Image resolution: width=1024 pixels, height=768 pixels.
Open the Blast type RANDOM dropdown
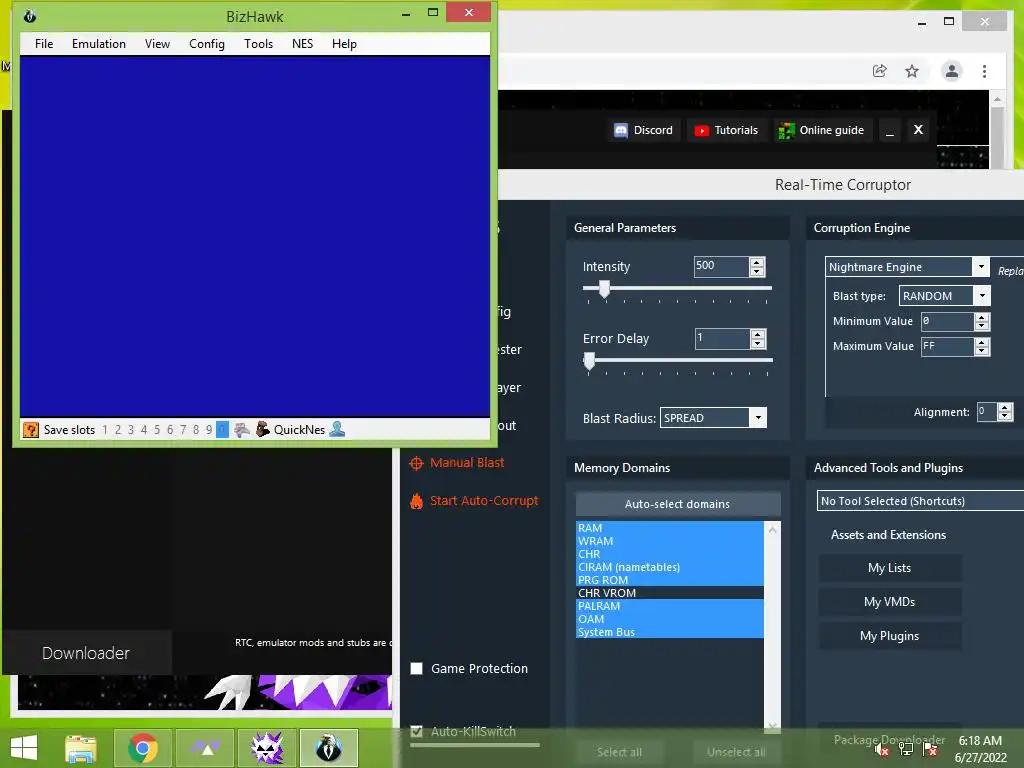coord(982,296)
